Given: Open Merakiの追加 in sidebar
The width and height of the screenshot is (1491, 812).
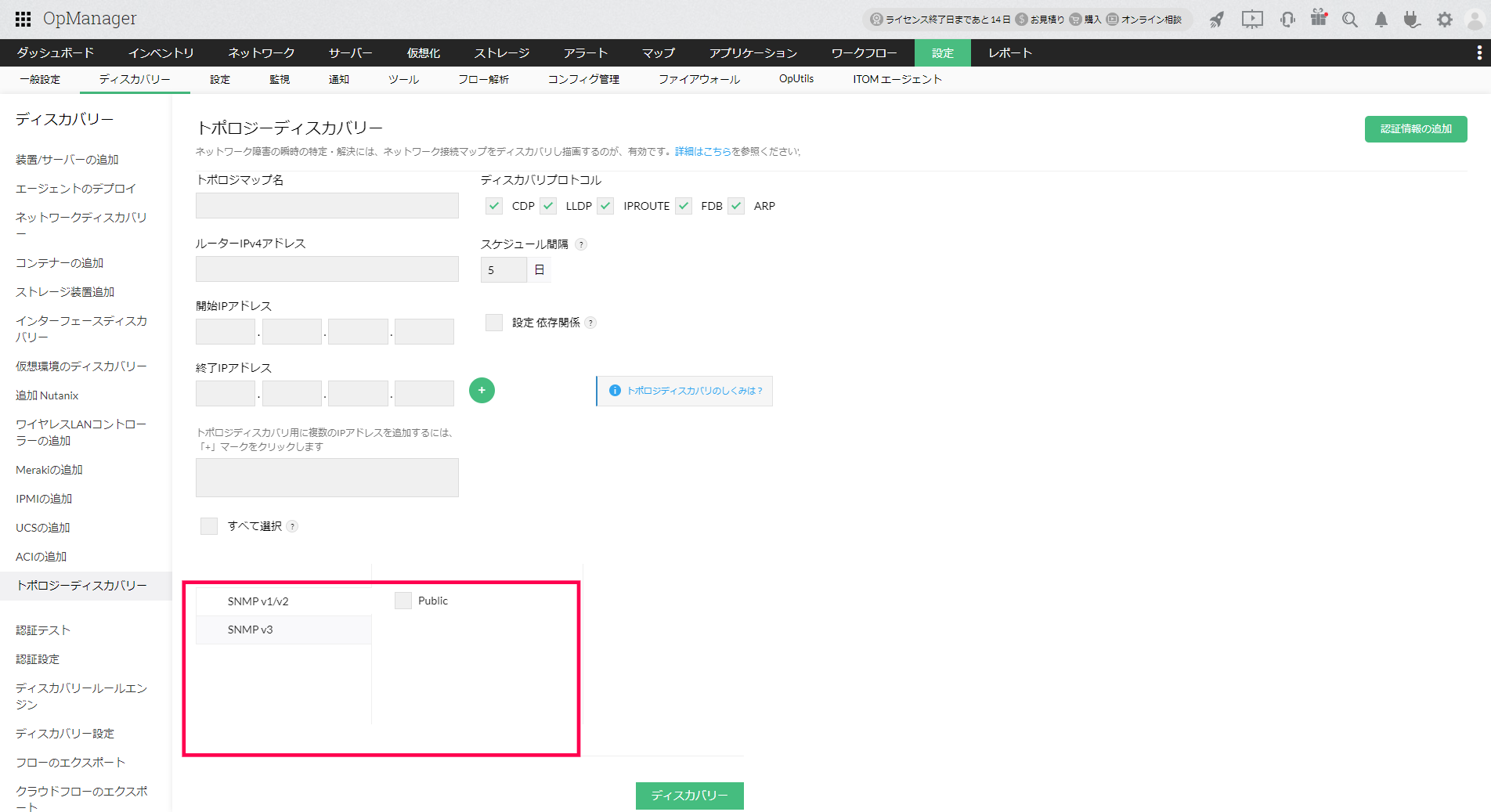Looking at the screenshot, I should [x=49, y=470].
